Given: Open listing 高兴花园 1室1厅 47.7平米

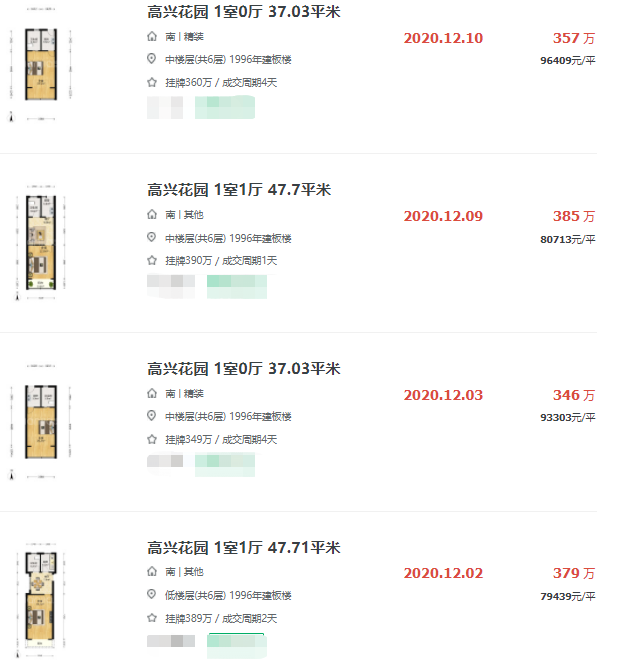Looking at the screenshot, I should (x=239, y=189).
